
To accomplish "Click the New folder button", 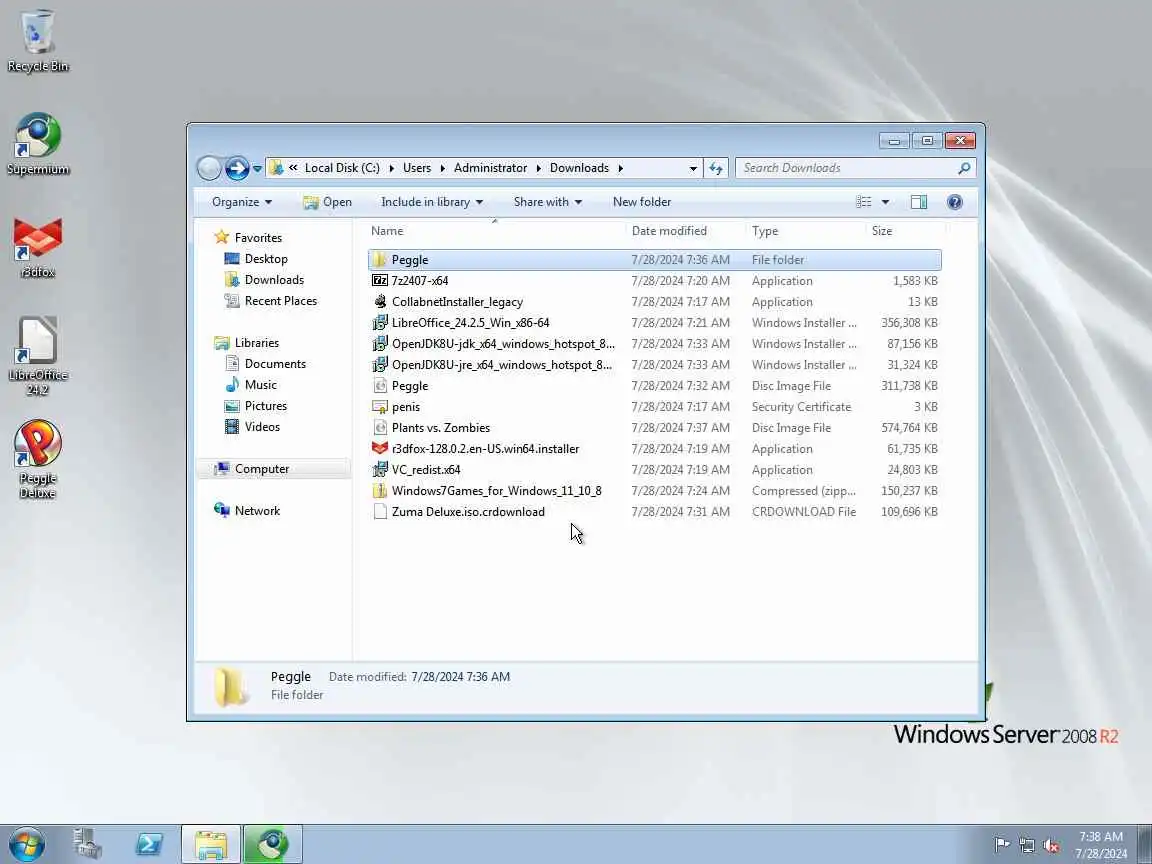I will [641, 202].
